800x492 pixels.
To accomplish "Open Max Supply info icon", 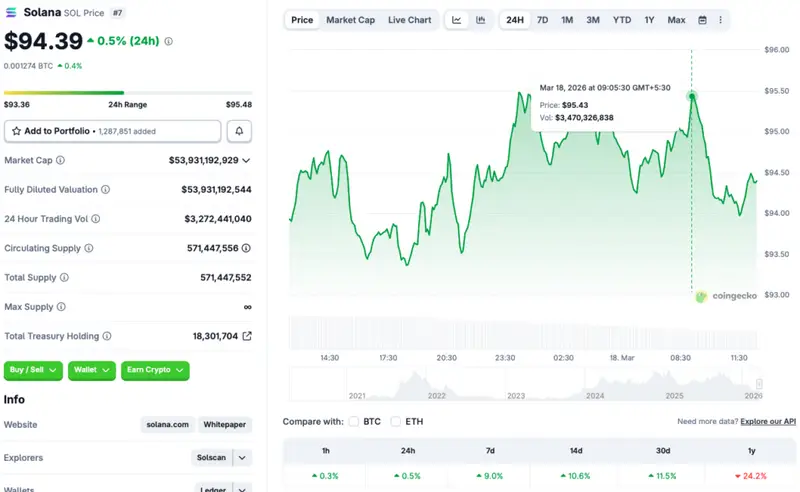I will pyautogui.click(x=61, y=307).
